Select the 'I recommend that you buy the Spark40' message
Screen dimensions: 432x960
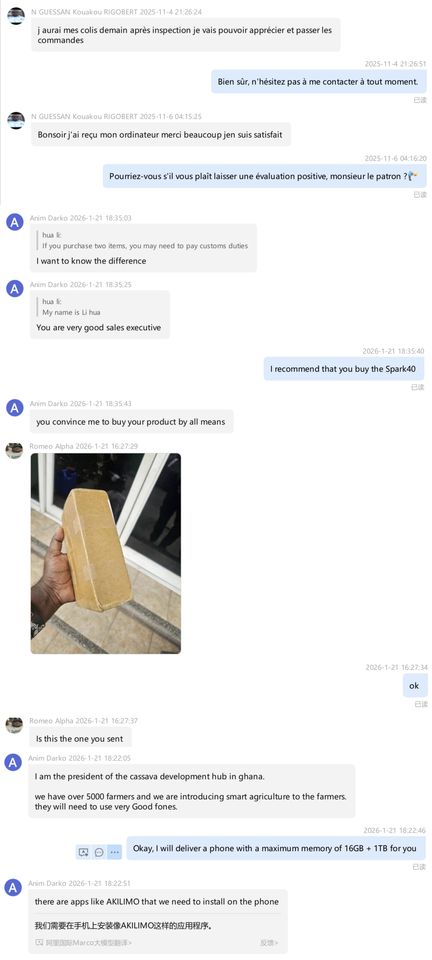pyautogui.click(x=344, y=369)
